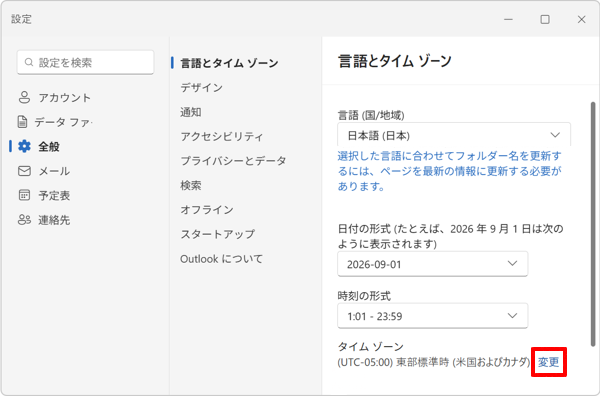
Task: Select the 通知 submenu item
Action: [191, 112]
